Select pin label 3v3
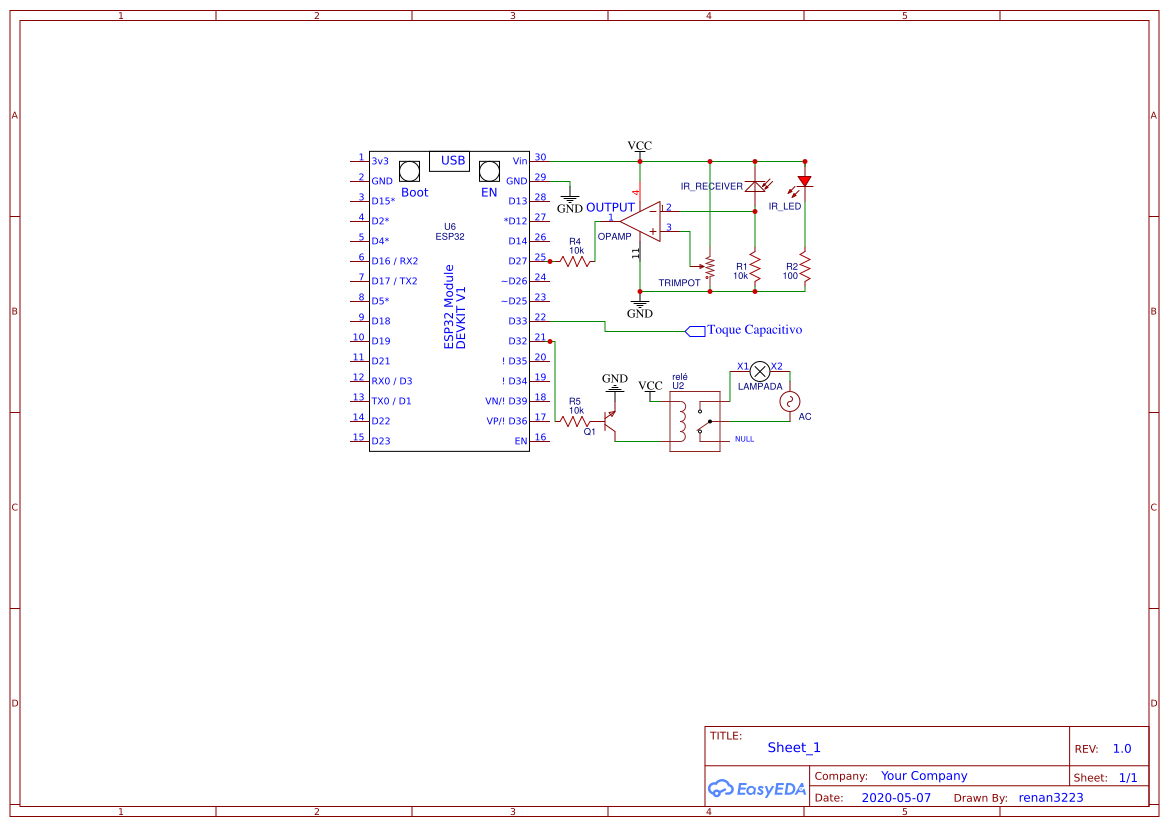 380,161
